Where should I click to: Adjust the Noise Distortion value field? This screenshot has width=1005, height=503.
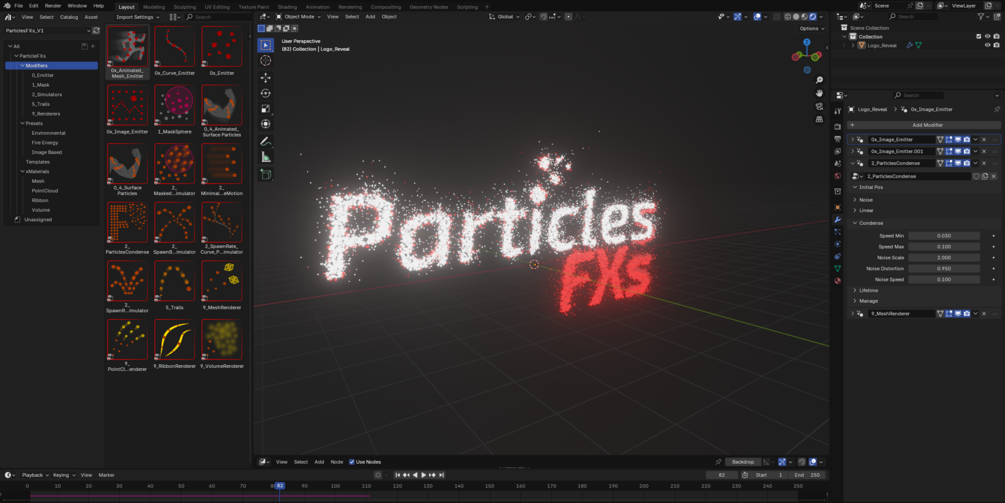point(943,268)
